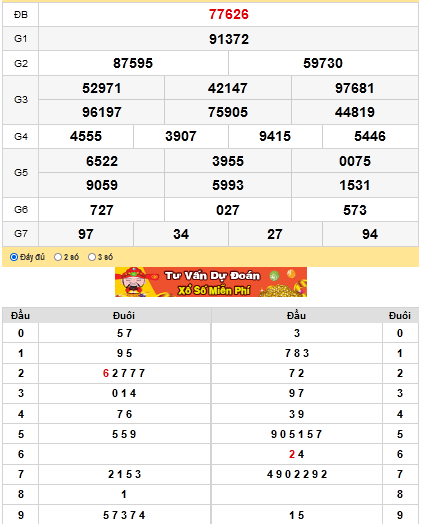The height and width of the screenshot is (524, 421).
Task: Click the head digits '1 5'
Action: [x=296, y=515]
